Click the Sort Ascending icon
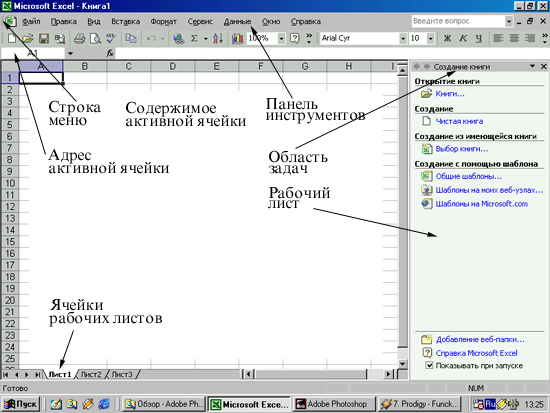The image size is (550, 413). (218, 38)
